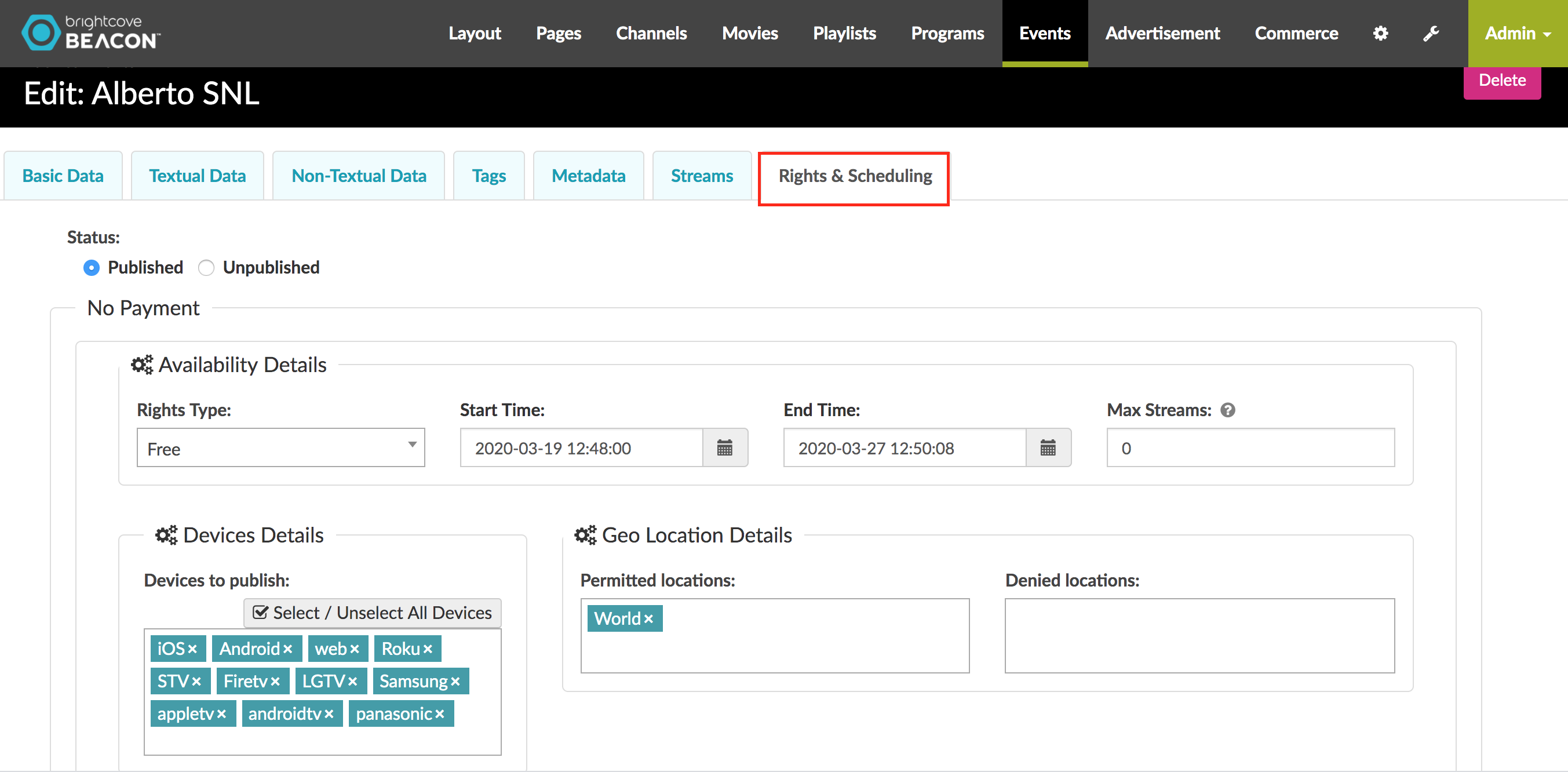1568x772 pixels.
Task: Click inside the Denied locations box
Action: click(x=1199, y=636)
